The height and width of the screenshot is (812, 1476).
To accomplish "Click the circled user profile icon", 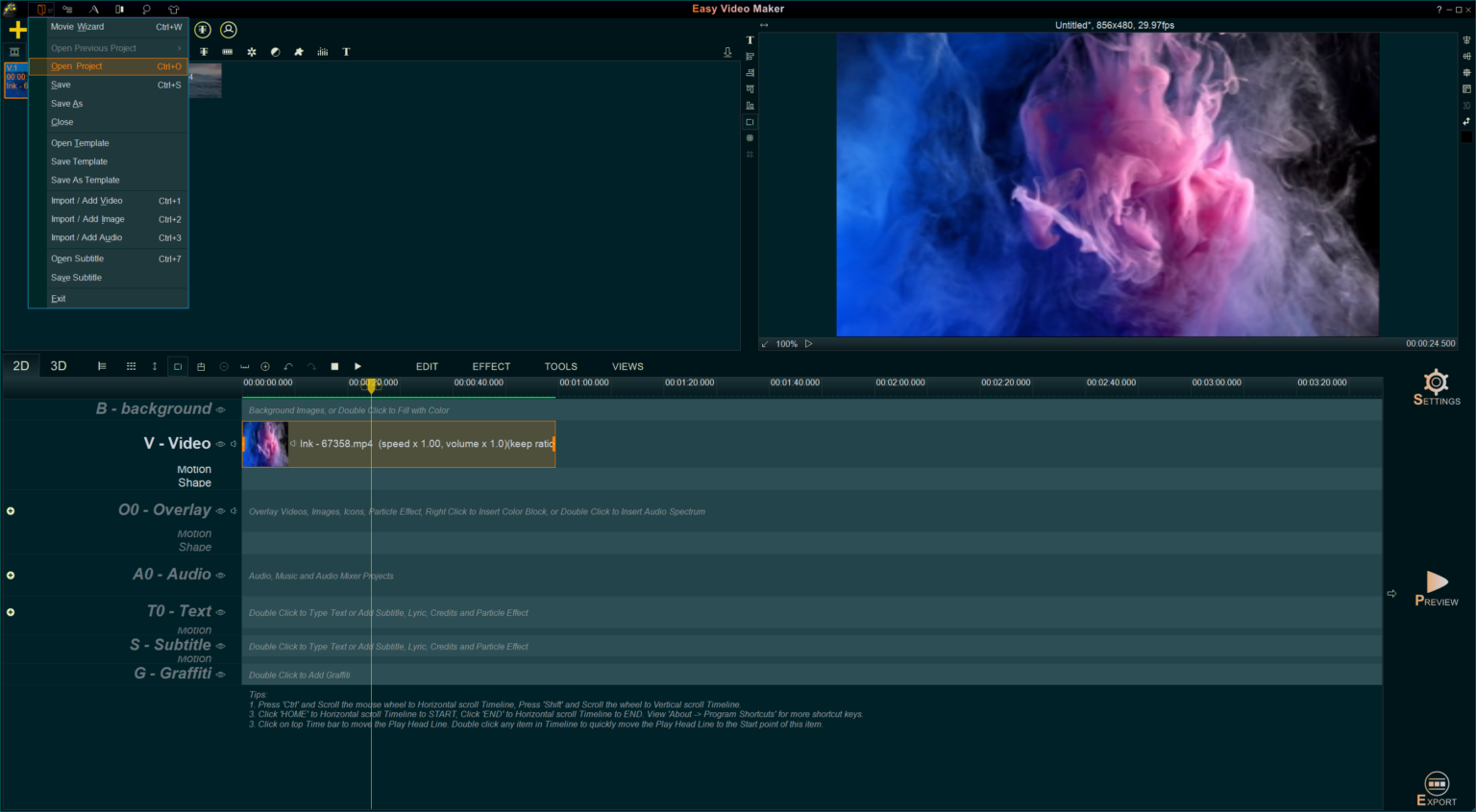I will point(229,30).
